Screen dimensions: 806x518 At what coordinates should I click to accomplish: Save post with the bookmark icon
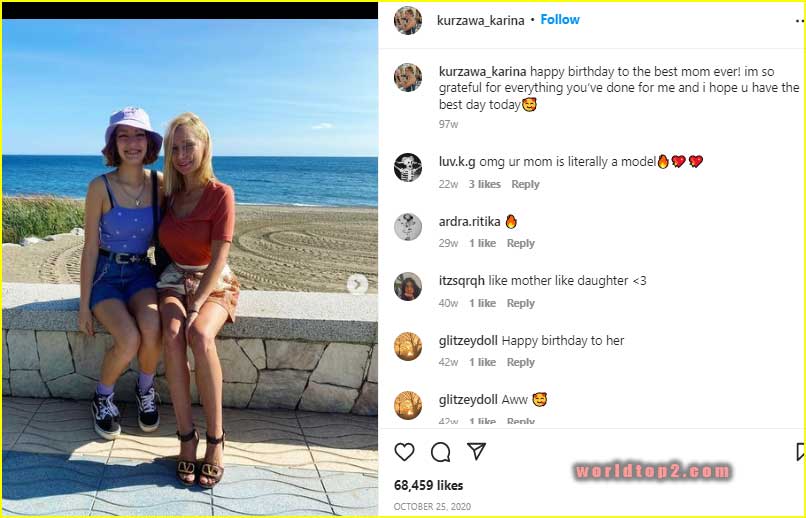pyautogui.click(x=800, y=452)
